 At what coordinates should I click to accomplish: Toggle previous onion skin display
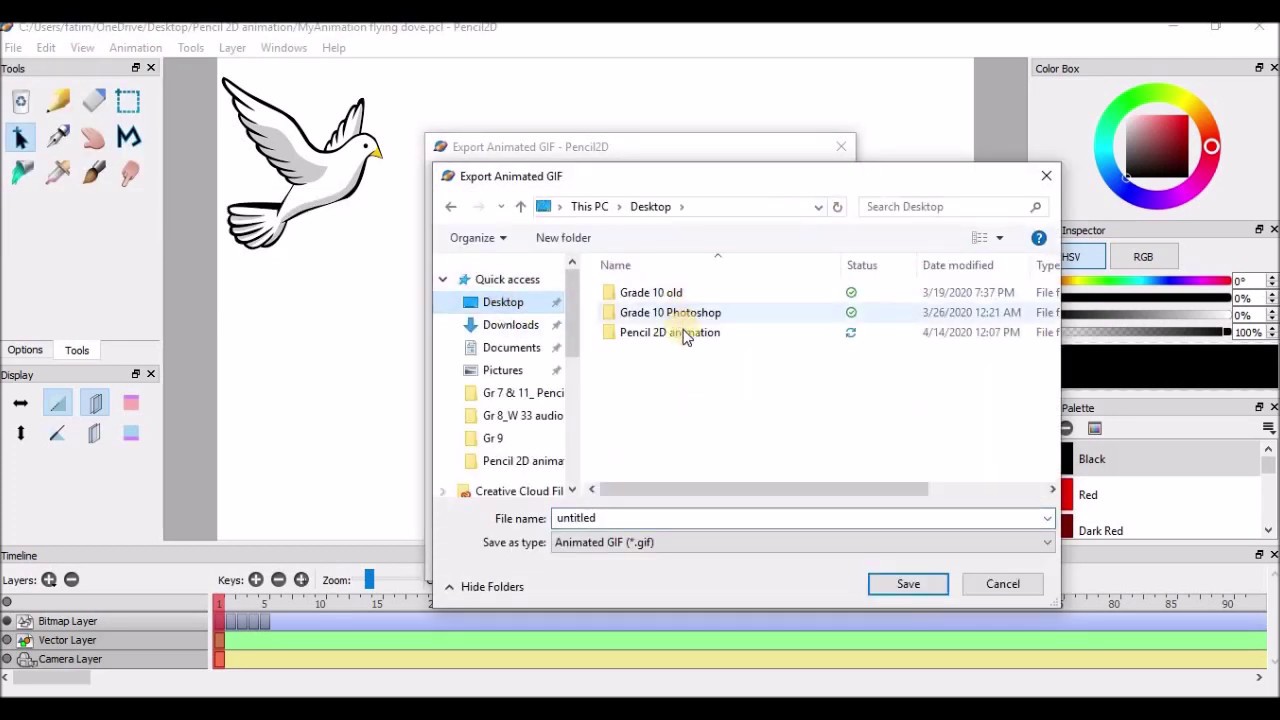(x=95, y=403)
